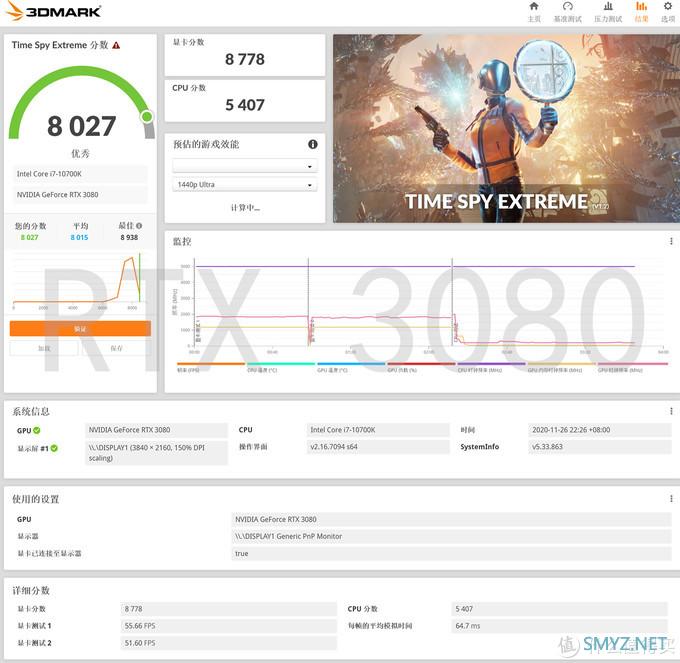Toggle the frame rate (FPS) orange legend

(x=211, y=367)
